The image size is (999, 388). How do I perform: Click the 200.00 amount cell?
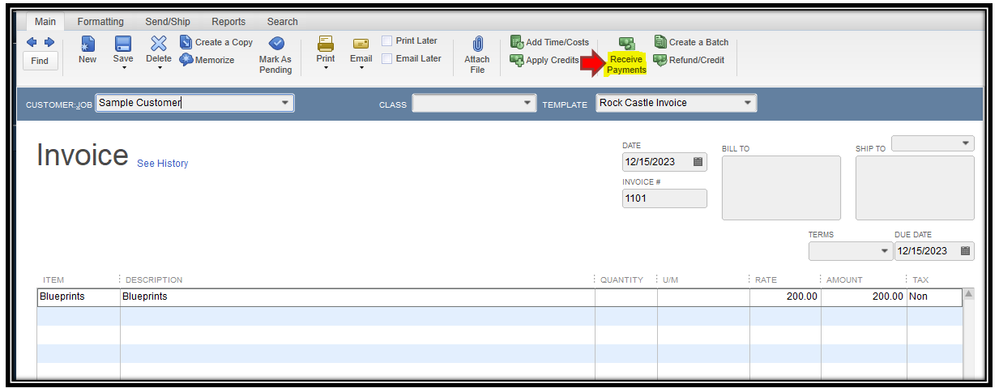click(x=864, y=297)
